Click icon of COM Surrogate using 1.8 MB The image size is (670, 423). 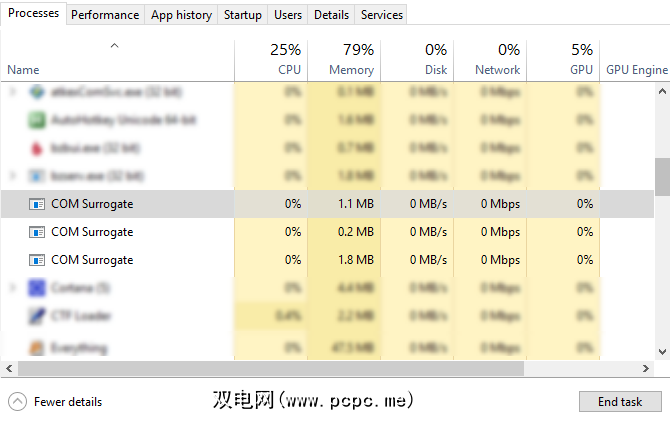click(x=37, y=260)
